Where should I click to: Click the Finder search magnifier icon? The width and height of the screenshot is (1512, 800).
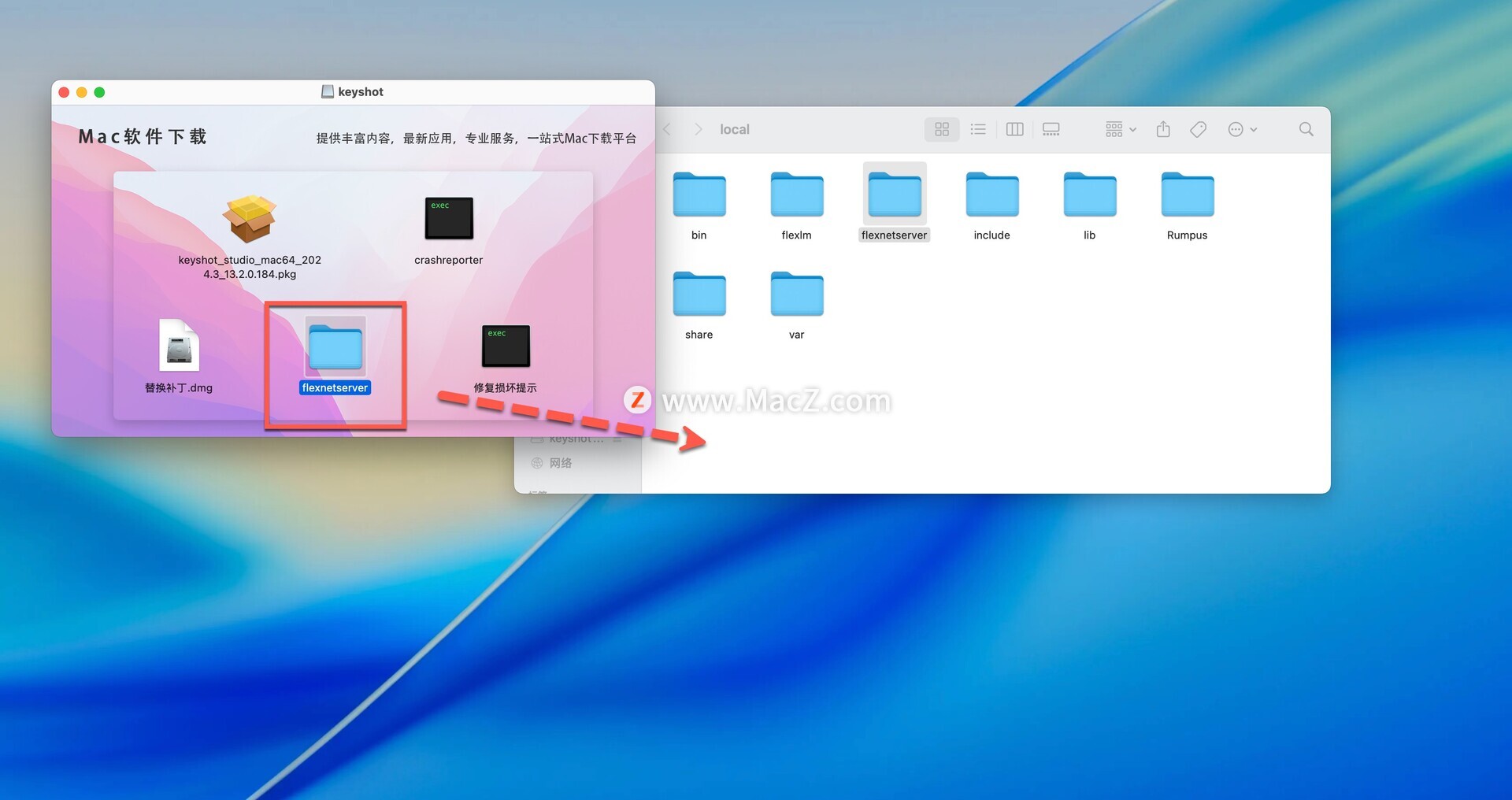(x=1306, y=129)
